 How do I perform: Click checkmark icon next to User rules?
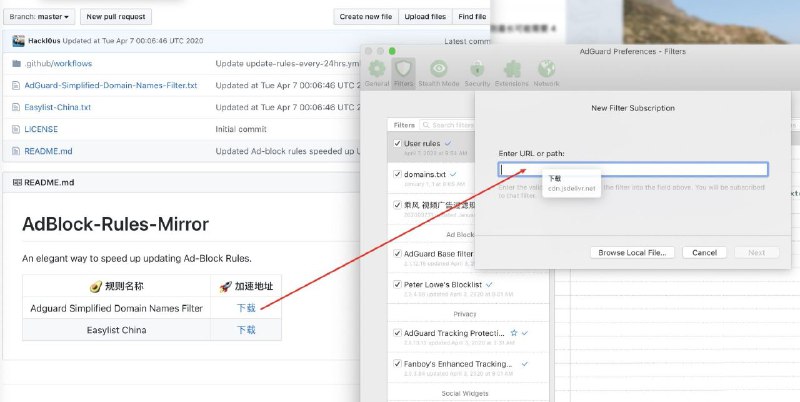coord(447,143)
